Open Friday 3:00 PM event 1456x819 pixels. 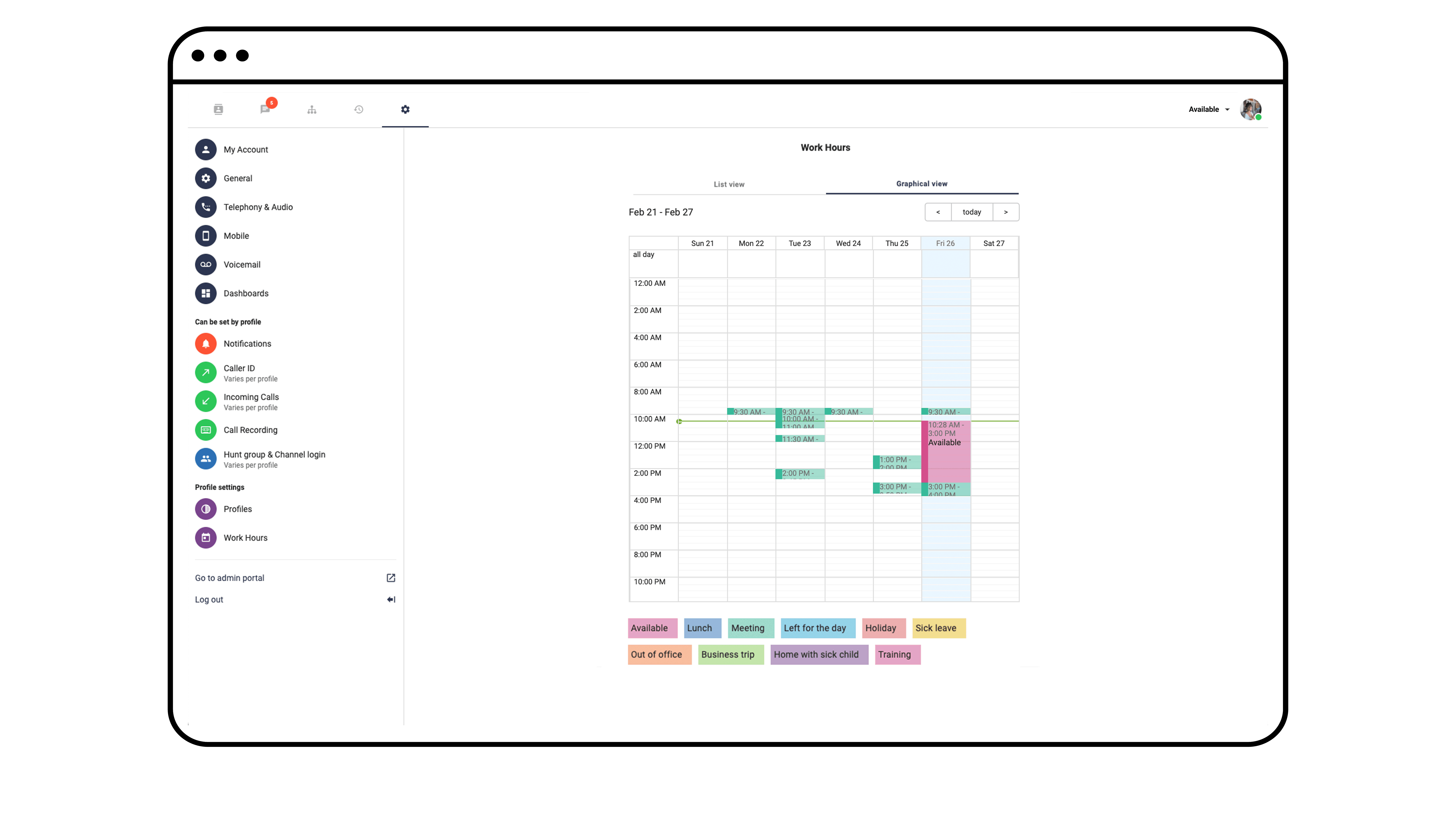(946, 489)
